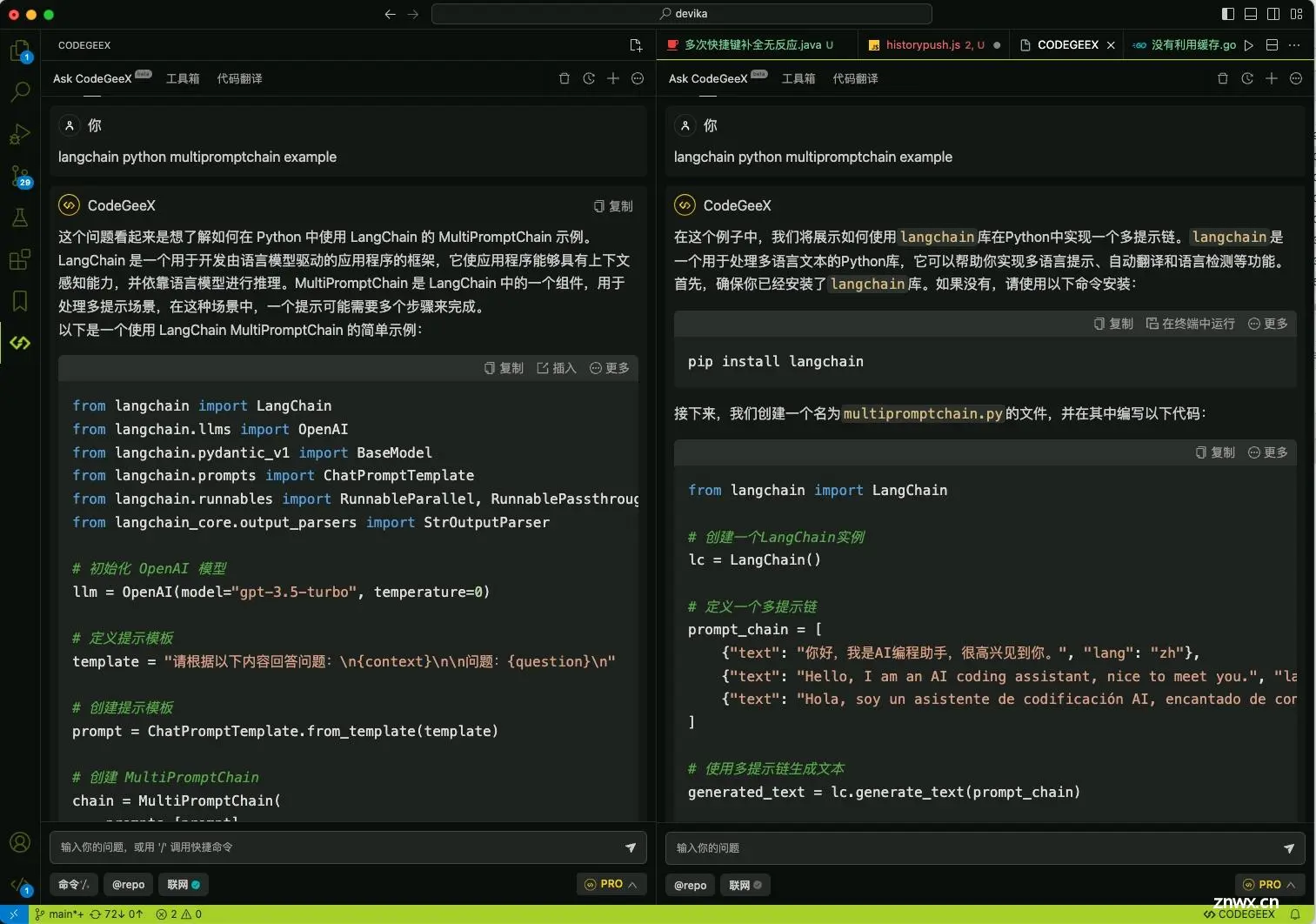
Task: Copy the right panel multipromptchain.py code
Action: [x=1215, y=452]
